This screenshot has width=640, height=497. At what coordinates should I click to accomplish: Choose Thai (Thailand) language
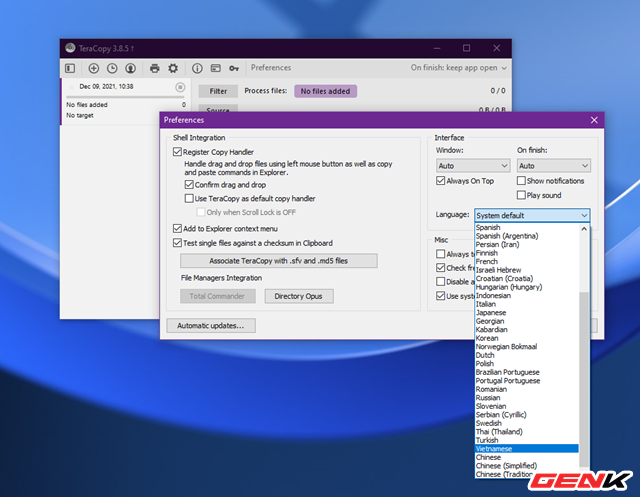click(x=527, y=431)
